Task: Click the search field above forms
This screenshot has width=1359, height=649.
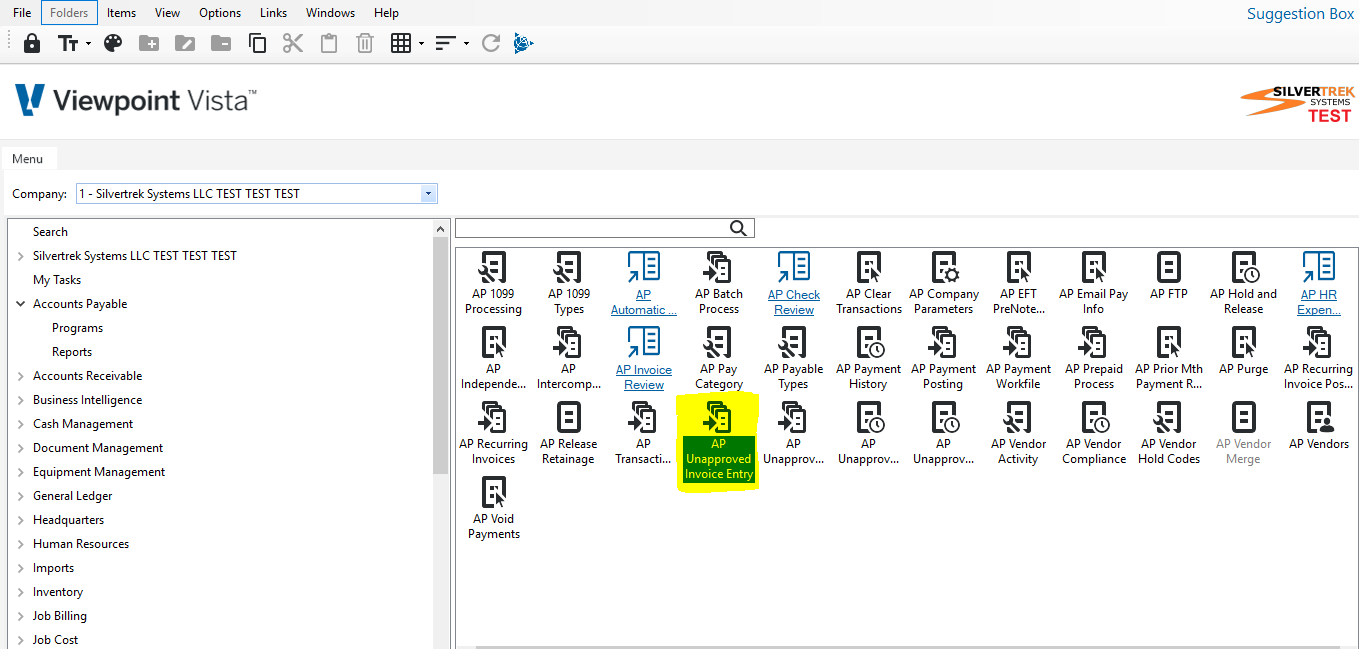Action: coord(604,228)
